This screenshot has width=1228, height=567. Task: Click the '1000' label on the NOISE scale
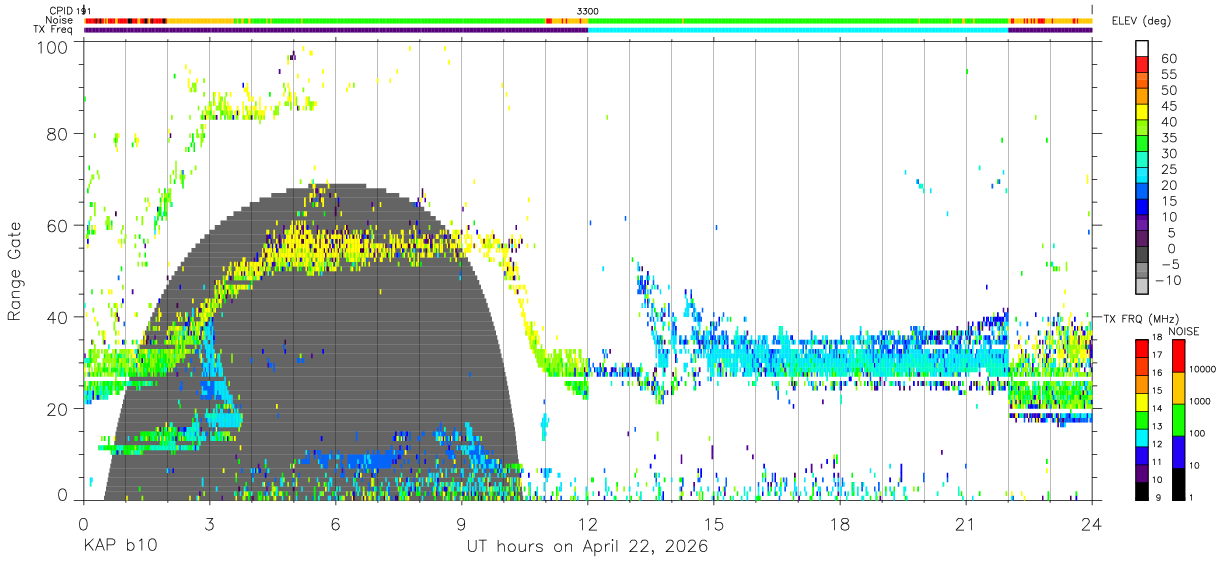(x=1199, y=403)
